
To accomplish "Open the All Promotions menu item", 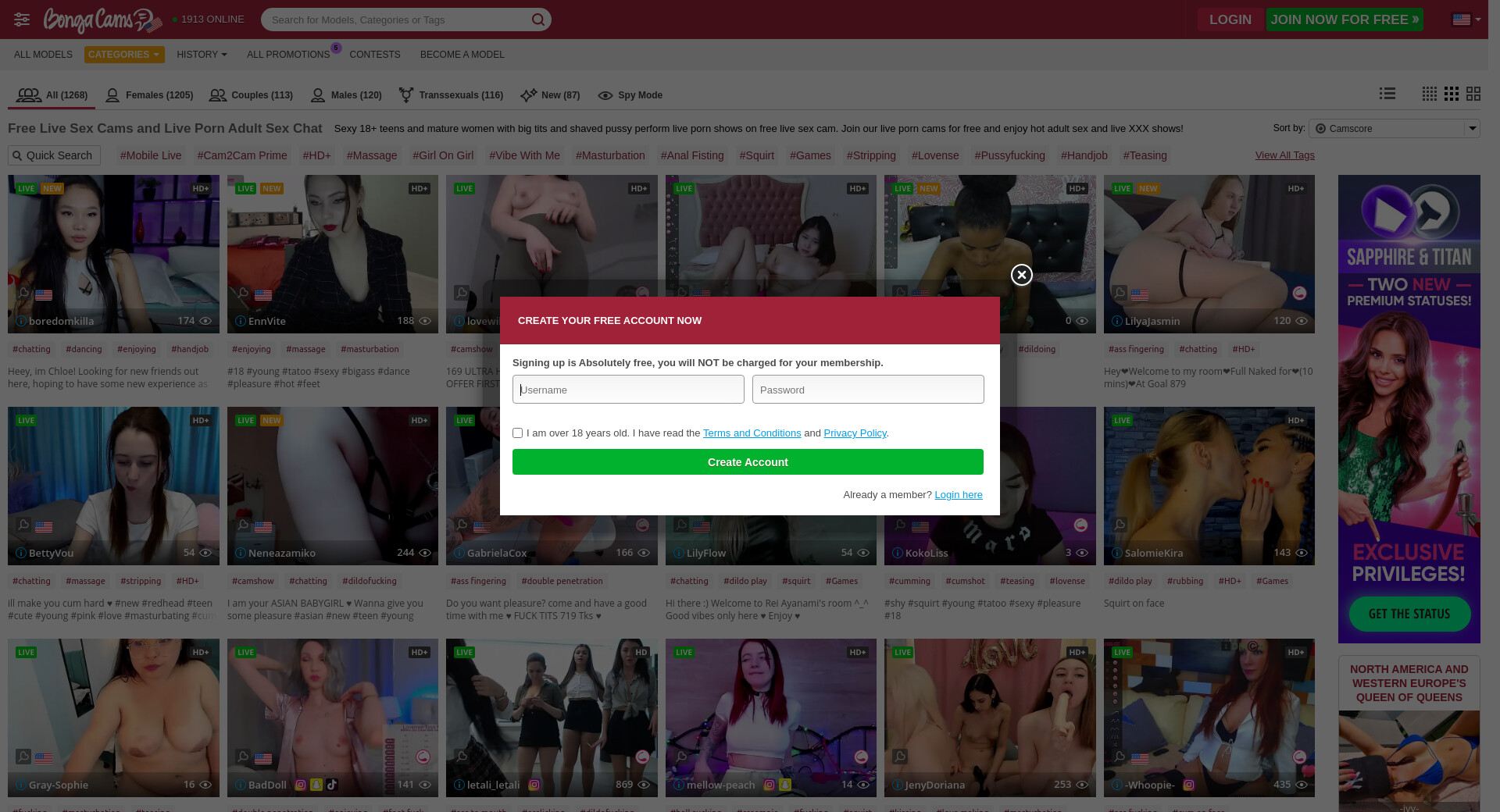I will tap(287, 55).
